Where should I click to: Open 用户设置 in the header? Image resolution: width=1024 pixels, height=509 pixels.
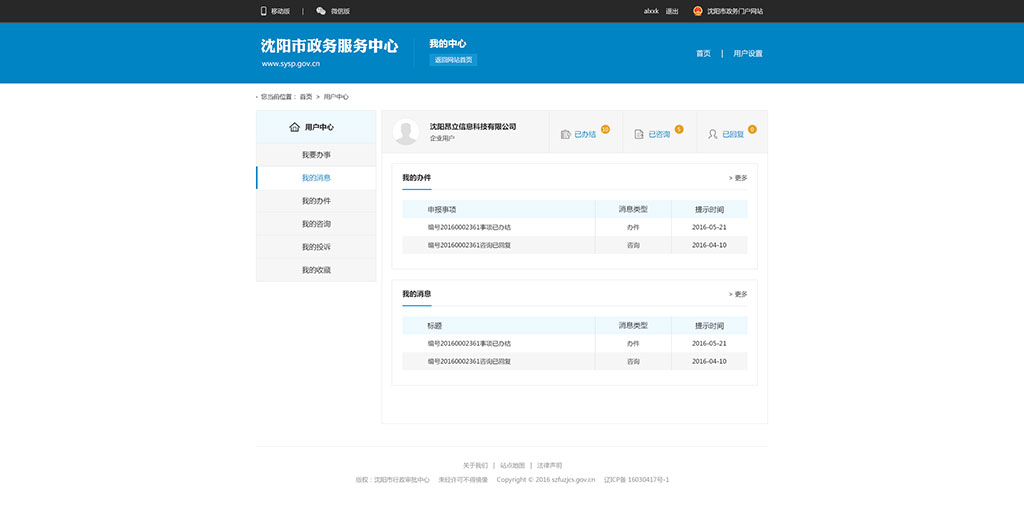pyautogui.click(x=747, y=54)
